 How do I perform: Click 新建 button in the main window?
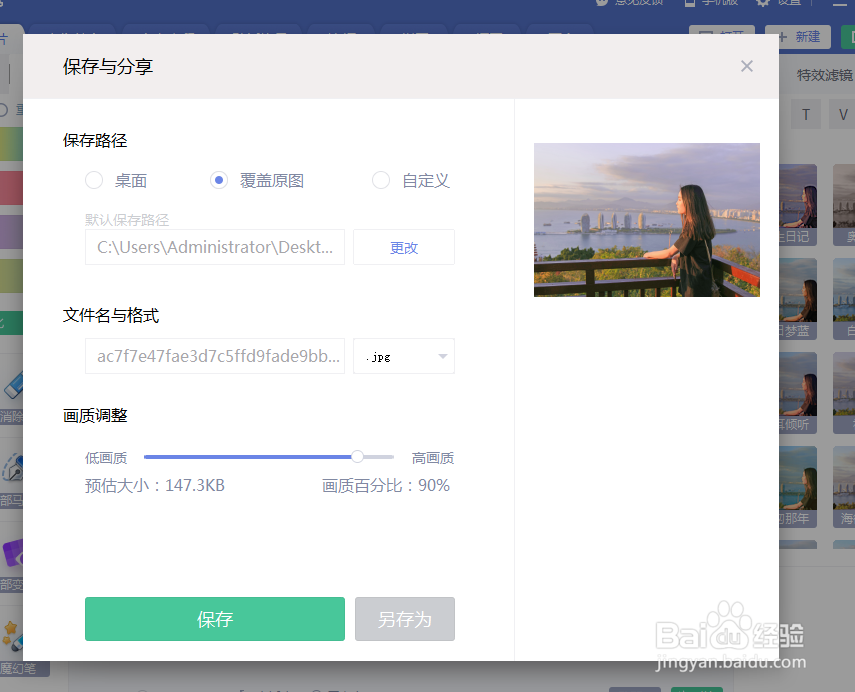(x=798, y=37)
